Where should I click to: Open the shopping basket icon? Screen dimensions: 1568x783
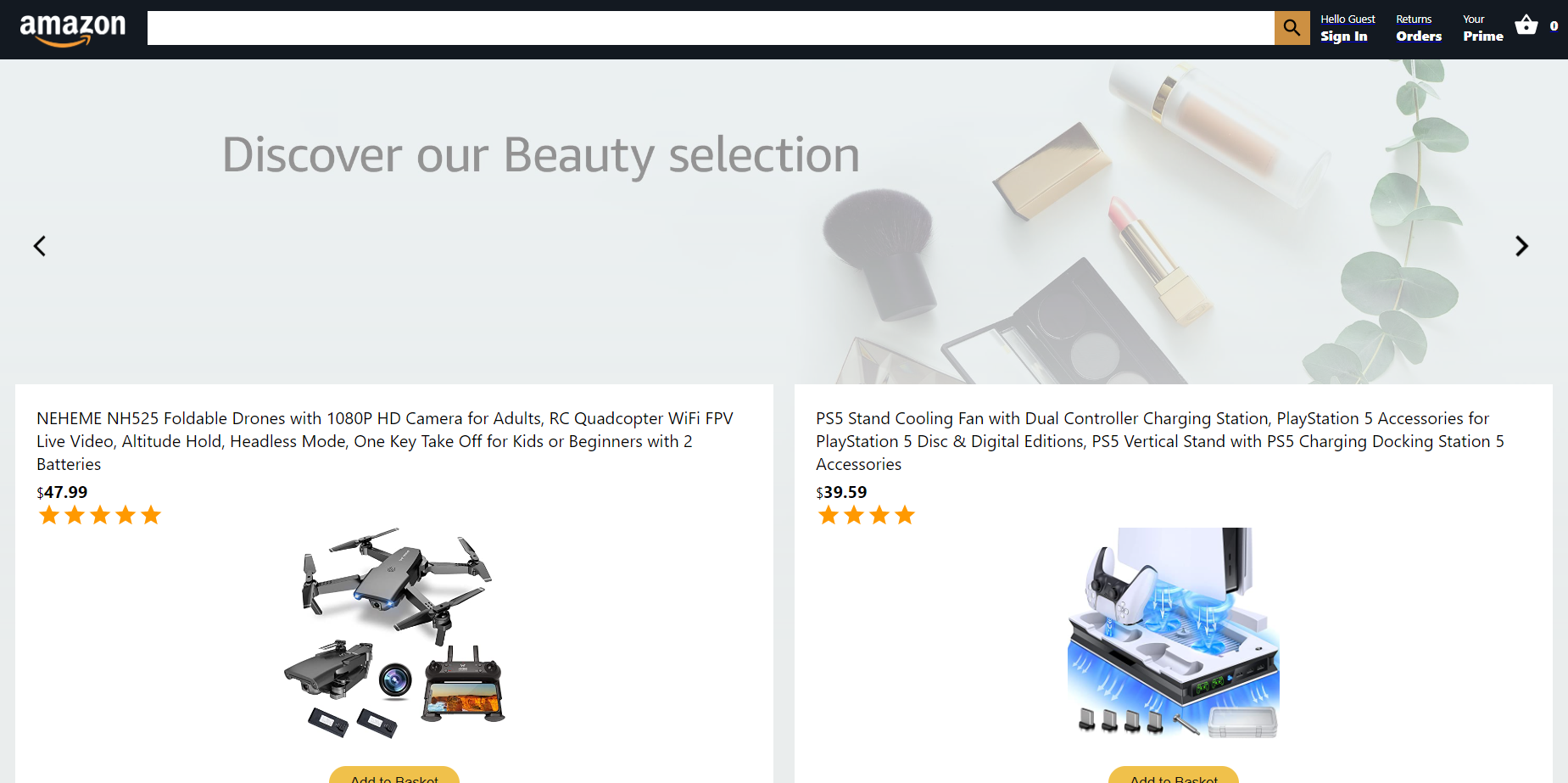click(x=1526, y=25)
